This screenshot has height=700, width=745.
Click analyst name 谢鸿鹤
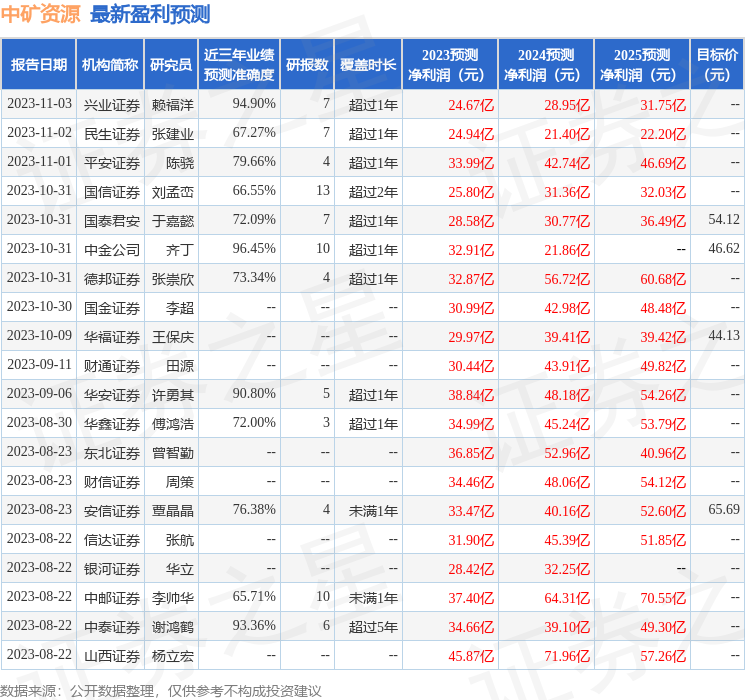[173, 626]
